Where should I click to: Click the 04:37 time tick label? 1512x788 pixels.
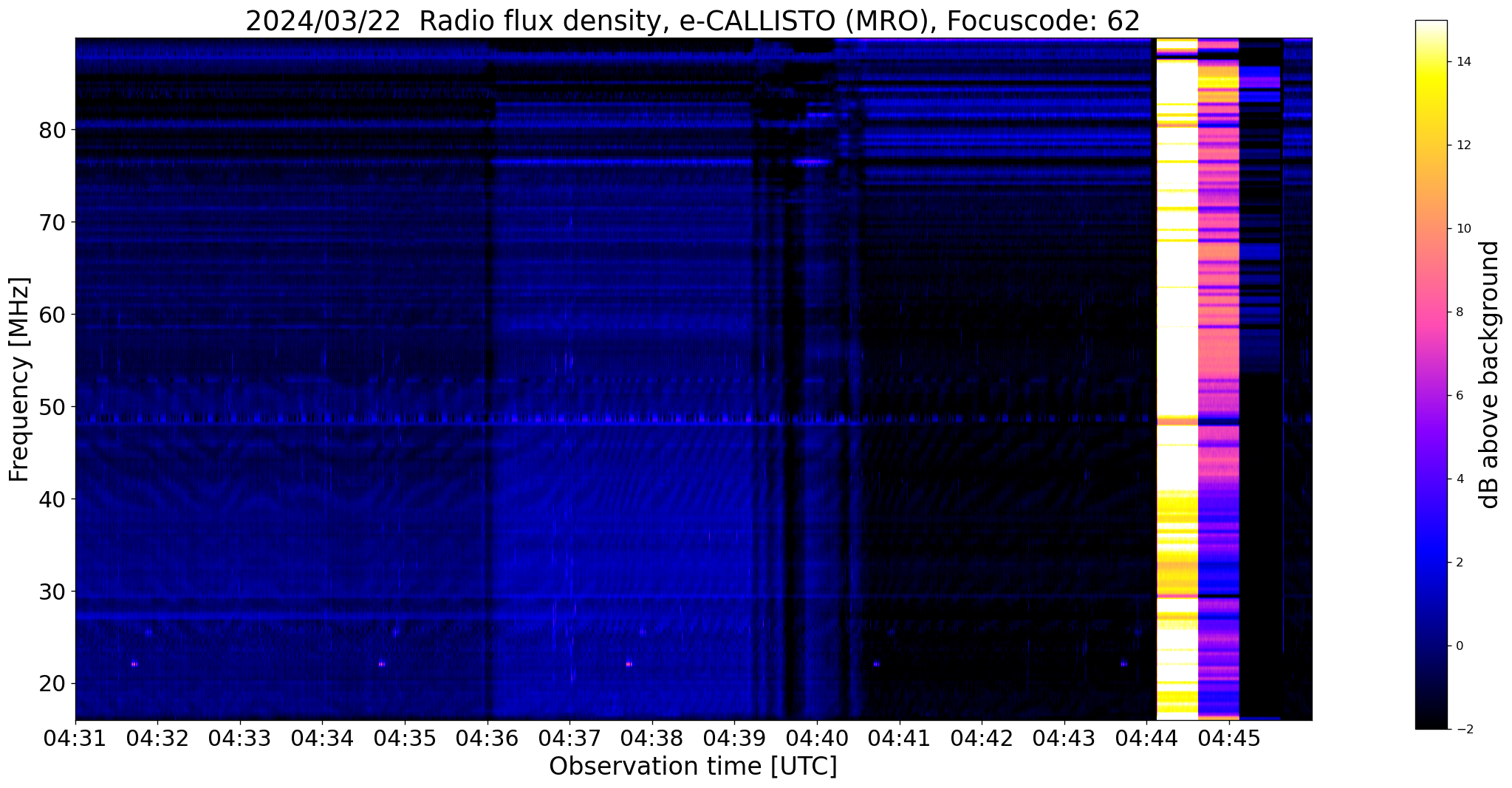click(569, 737)
